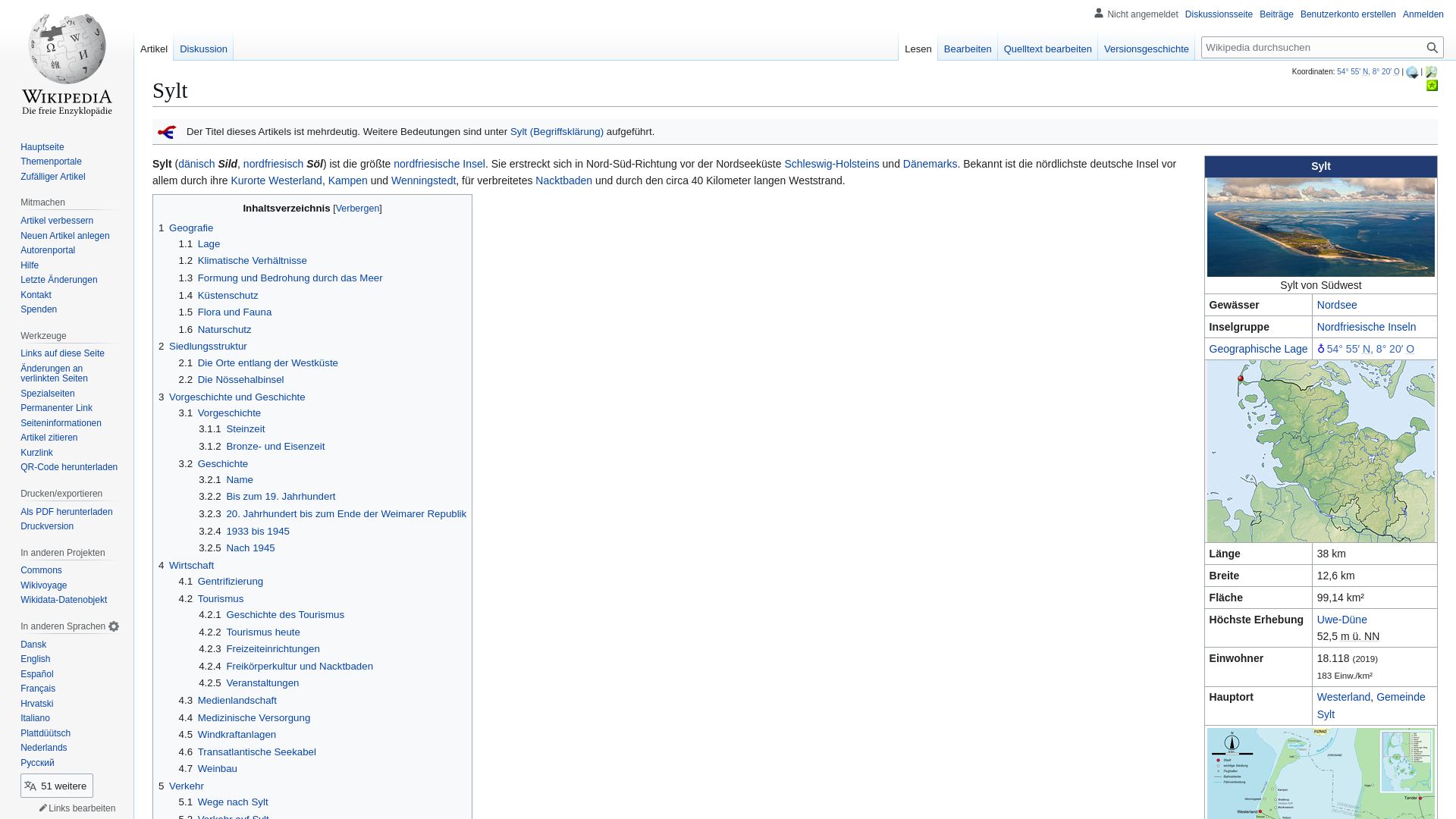The height and width of the screenshot is (819, 1456).
Task: Click the map pin location icon
Action: [1321, 349]
